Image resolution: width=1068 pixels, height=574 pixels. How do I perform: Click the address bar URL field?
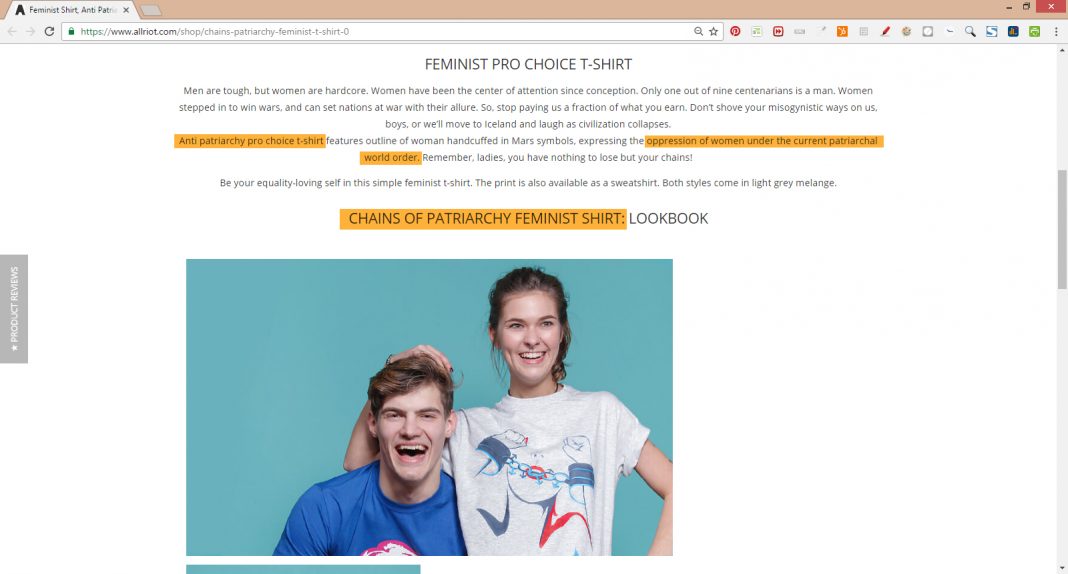click(x=381, y=31)
